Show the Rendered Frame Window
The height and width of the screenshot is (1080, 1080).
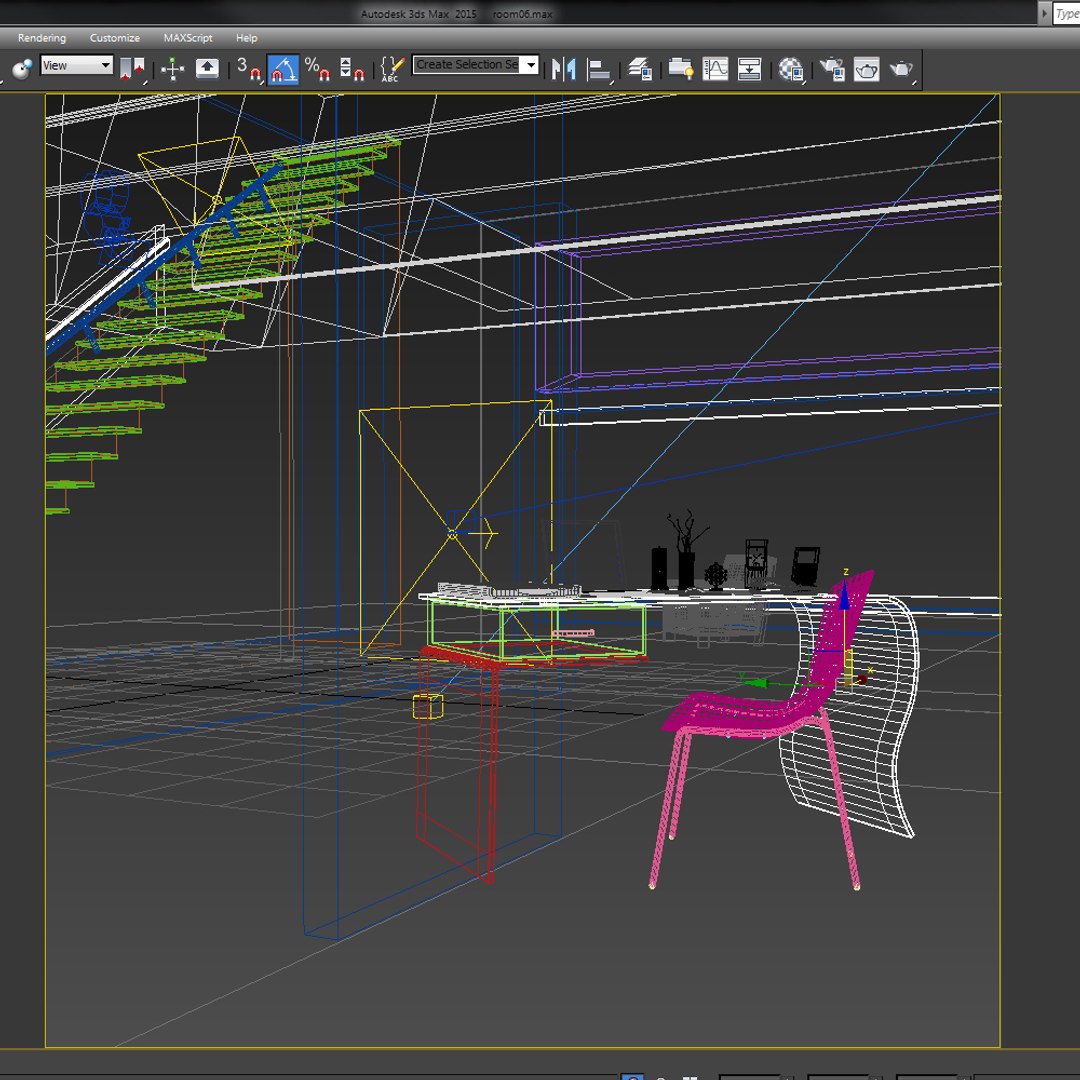[866, 69]
